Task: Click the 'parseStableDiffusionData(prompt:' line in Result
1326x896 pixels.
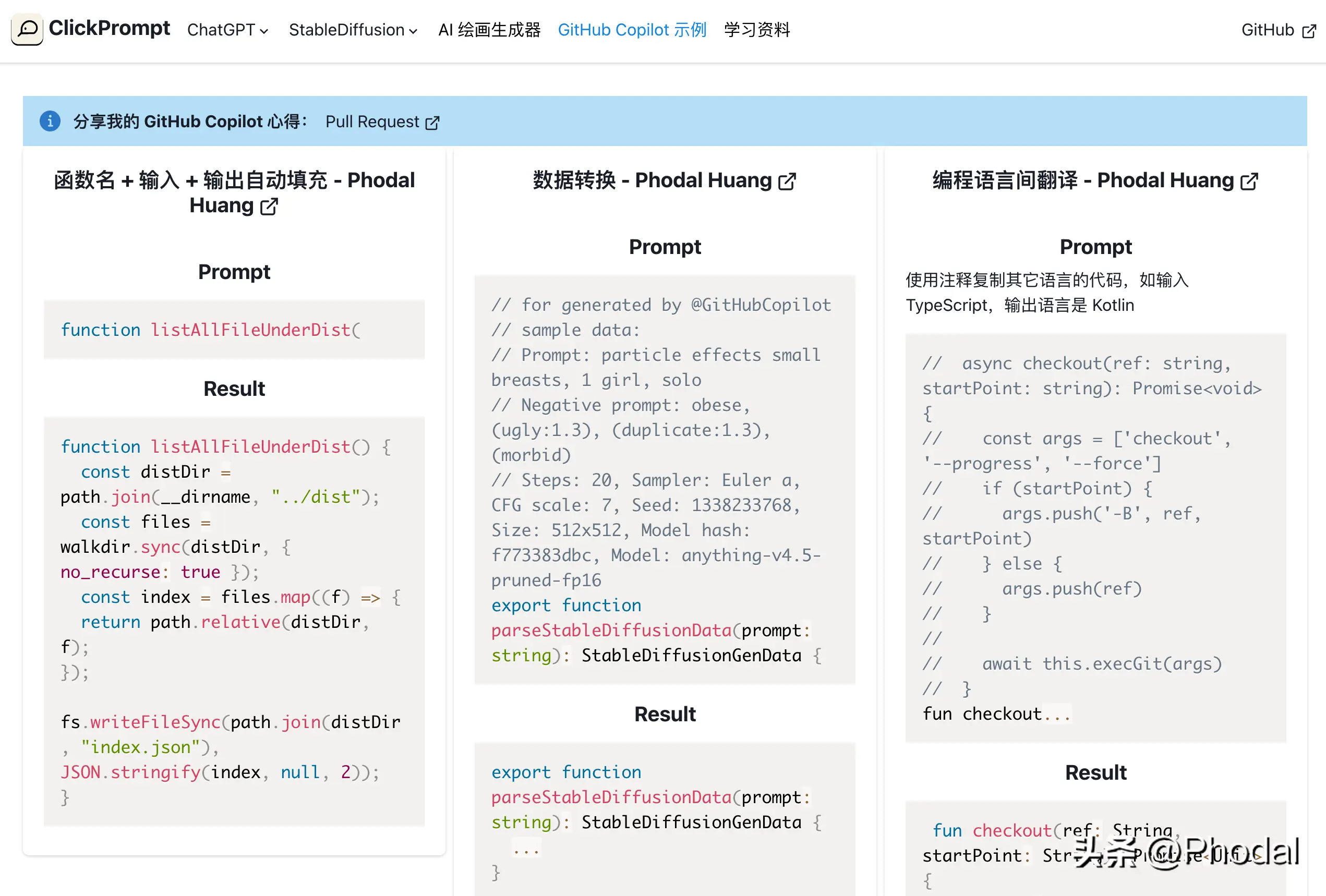Action: 651,797
